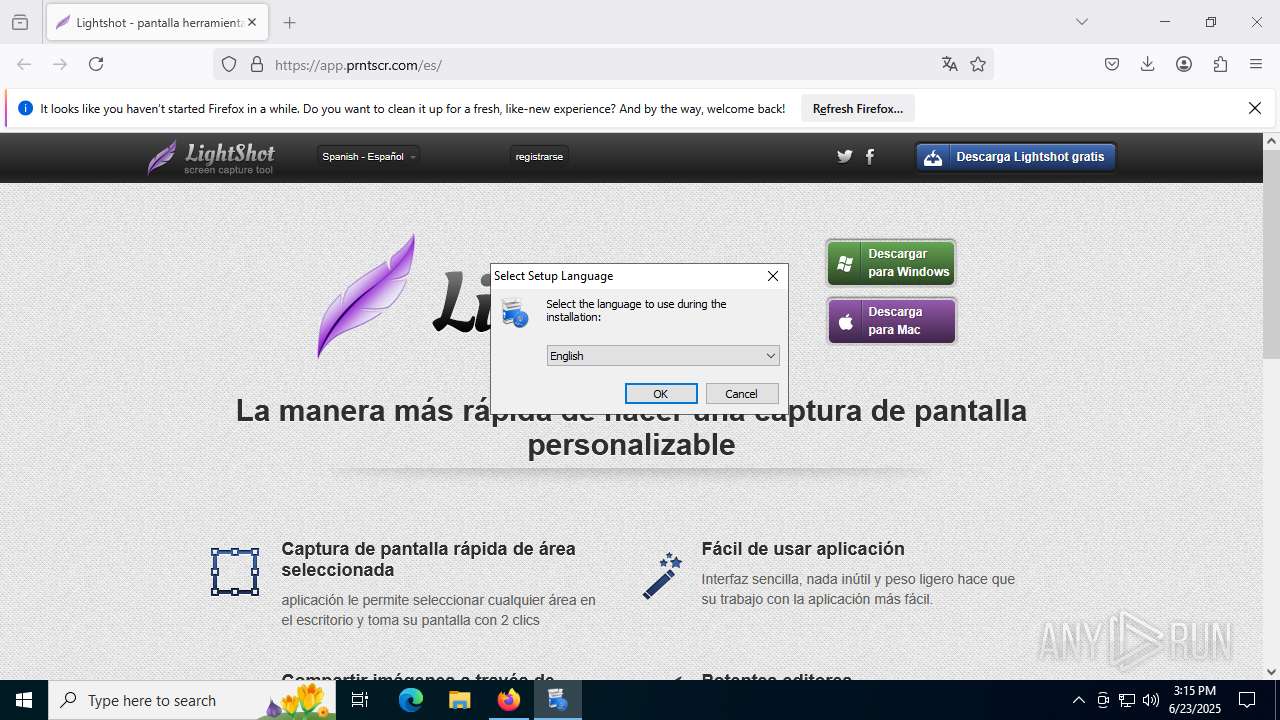Open volume control in tray
This screenshot has width=1280, height=720.
coord(1151,700)
